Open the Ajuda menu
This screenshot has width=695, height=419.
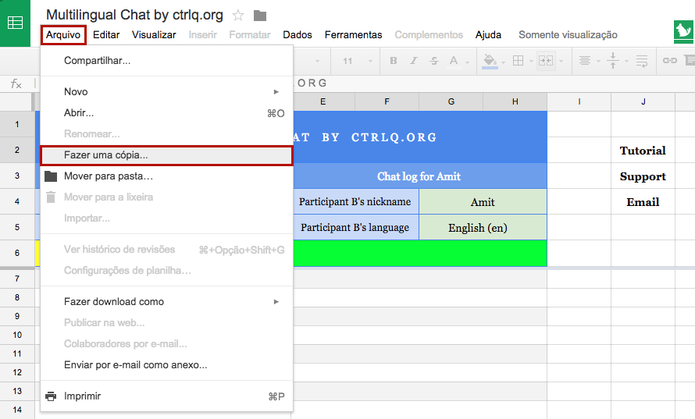(x=488, y=35)
